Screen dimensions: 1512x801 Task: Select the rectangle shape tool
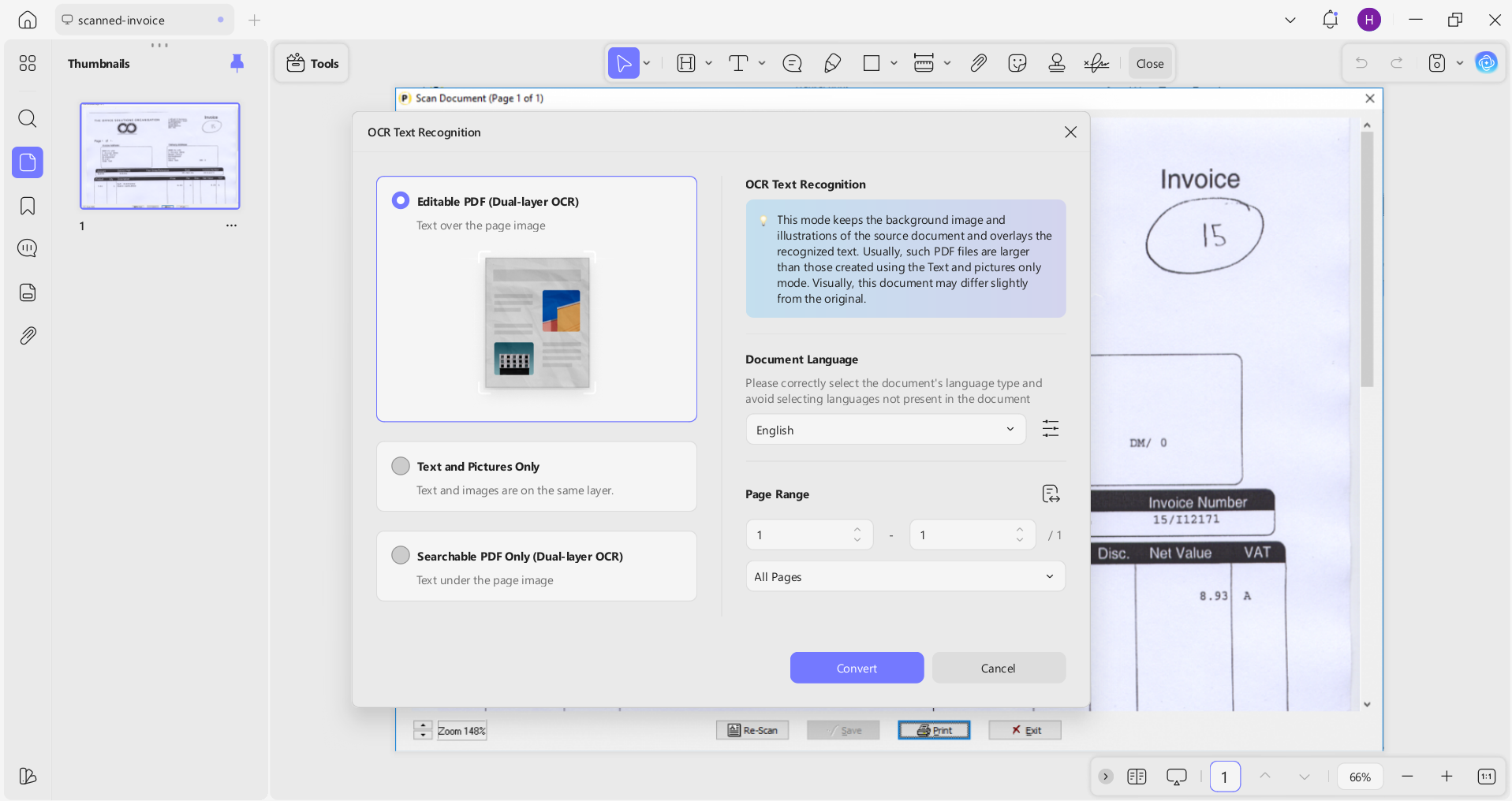872,63
